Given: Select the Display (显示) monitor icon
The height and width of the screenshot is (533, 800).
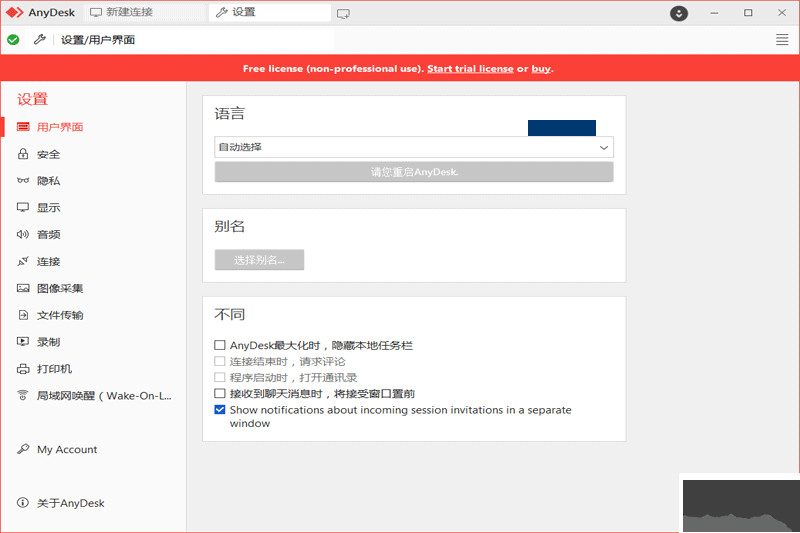Looking at the screenshot, I should [x=23, y=207].
